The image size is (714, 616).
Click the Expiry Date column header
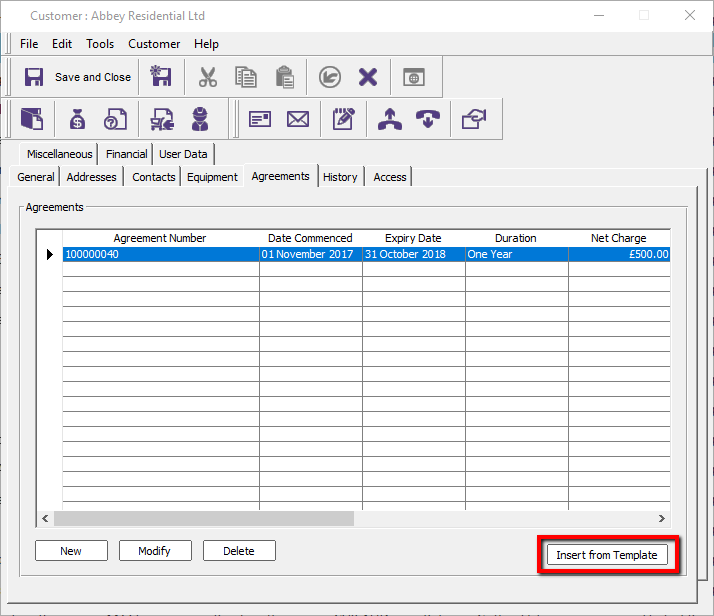tap(413, 238)
